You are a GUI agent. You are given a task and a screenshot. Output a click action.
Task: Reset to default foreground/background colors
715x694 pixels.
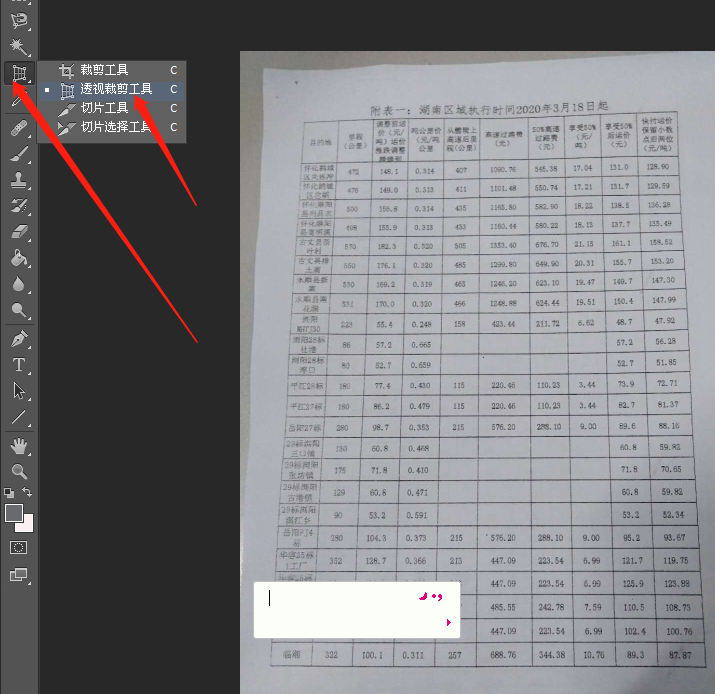tap(9, 492)
